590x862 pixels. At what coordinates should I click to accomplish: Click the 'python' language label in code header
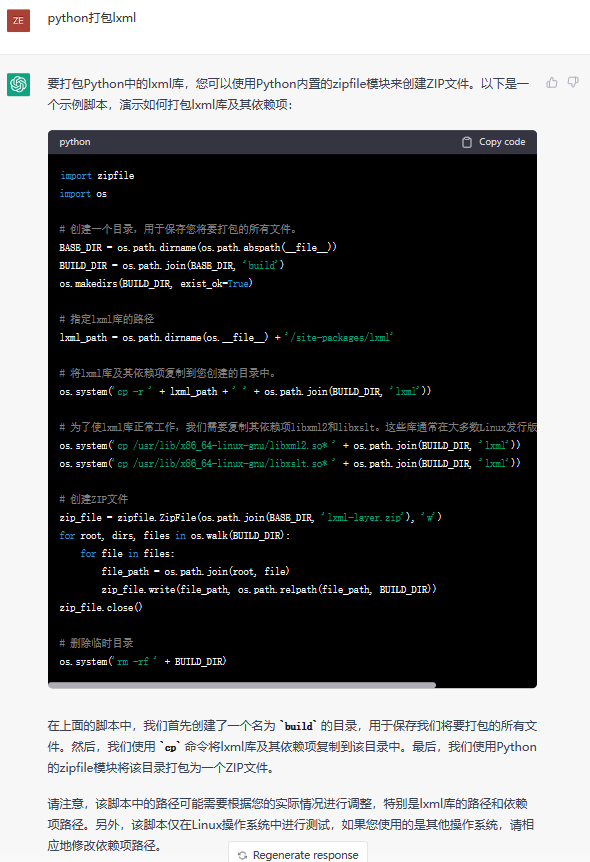(x=75, y=142)
